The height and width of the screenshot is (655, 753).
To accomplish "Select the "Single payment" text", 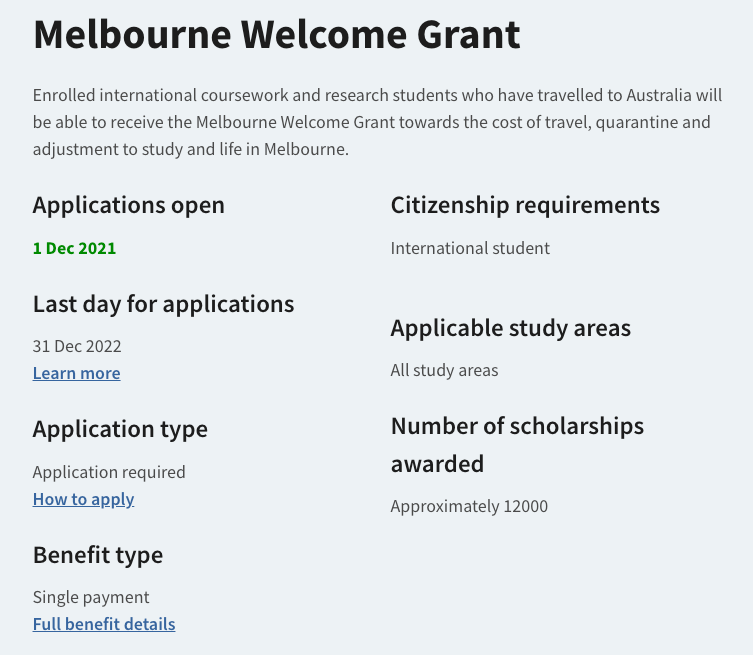I will pos(91,597).
